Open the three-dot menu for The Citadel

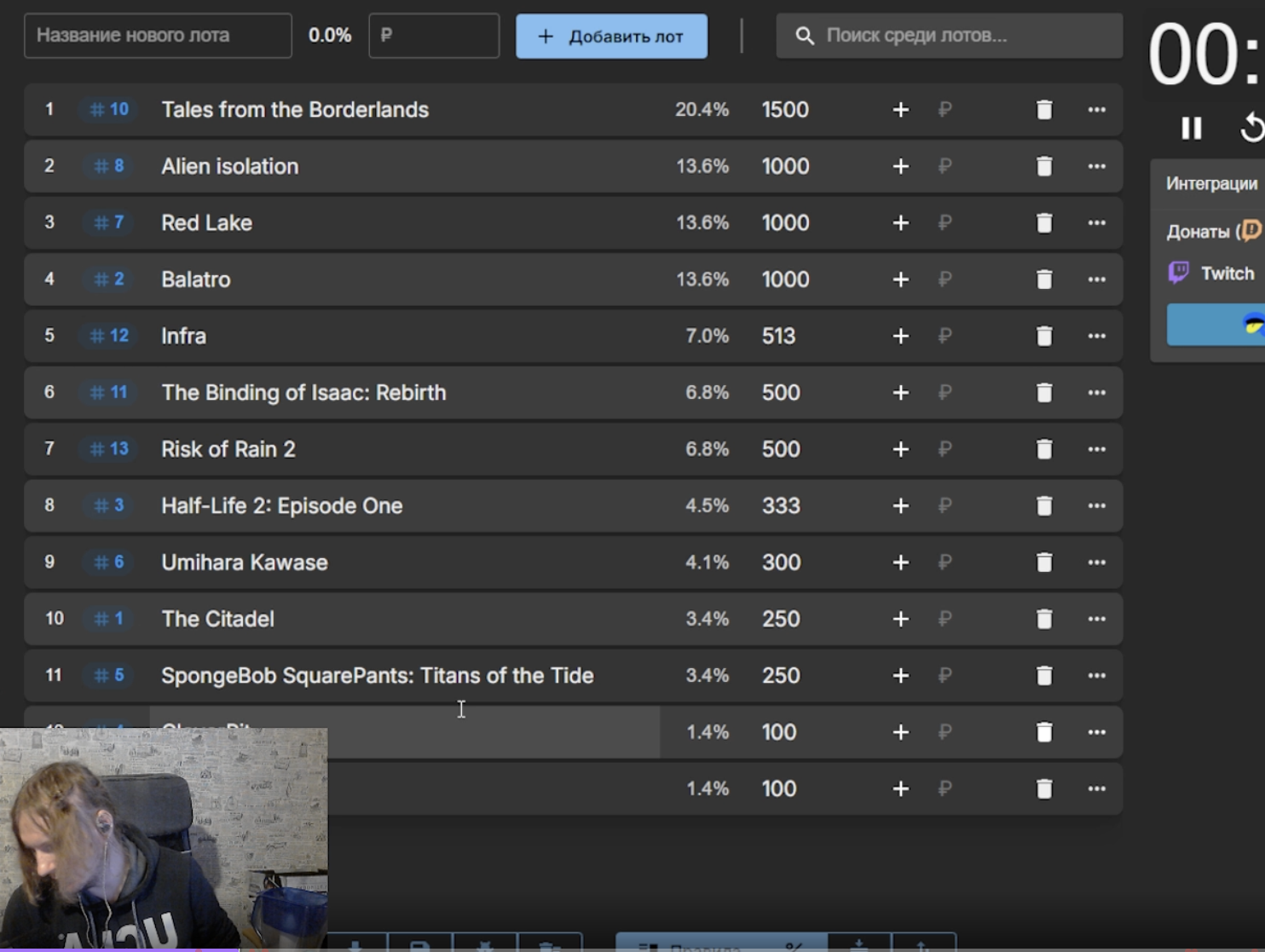point(1097,619)
